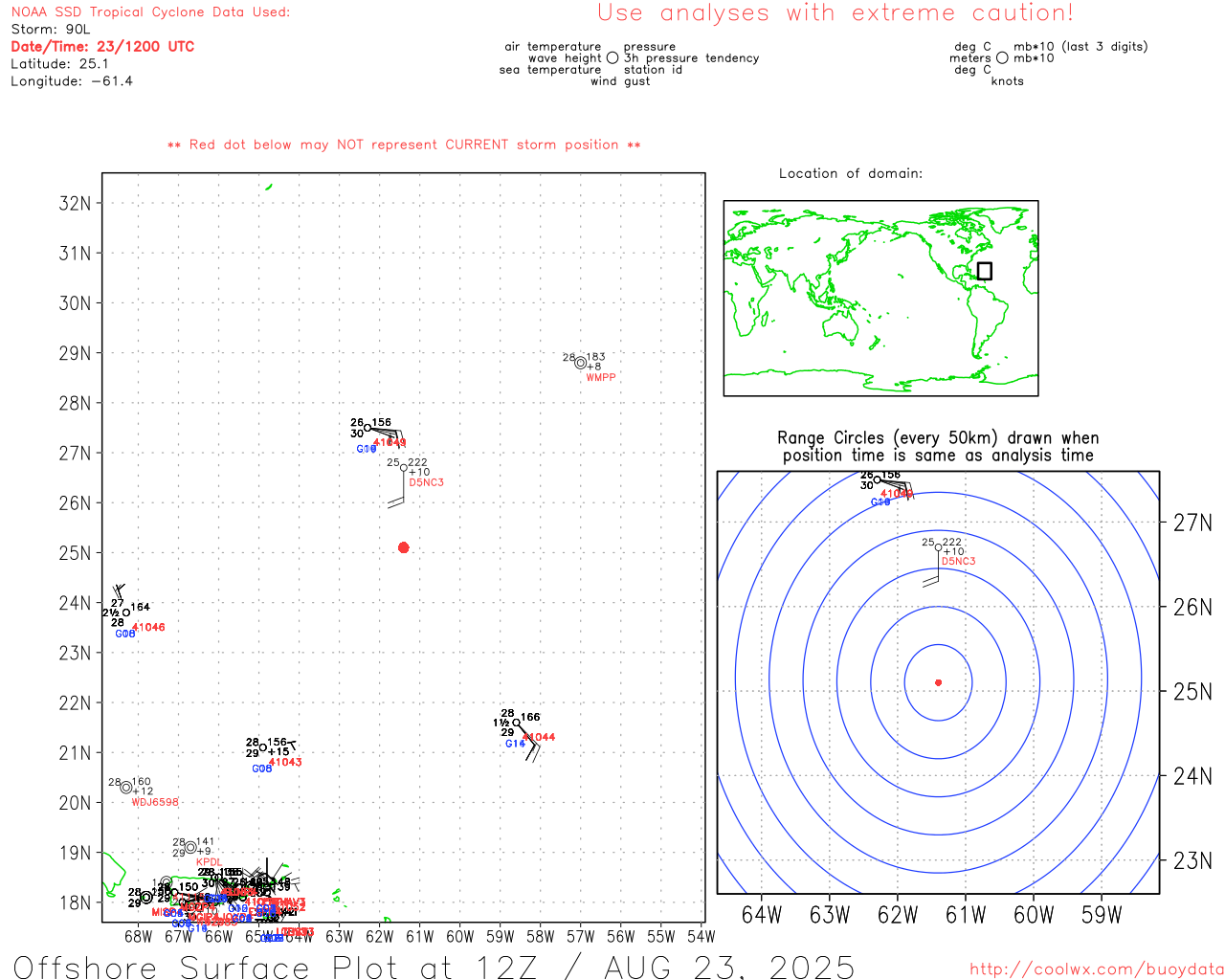This screenshot has width=1225, height=980.
Task: Click the black domain box on world map
Action: pyautogui.click(x=984, y=271)
